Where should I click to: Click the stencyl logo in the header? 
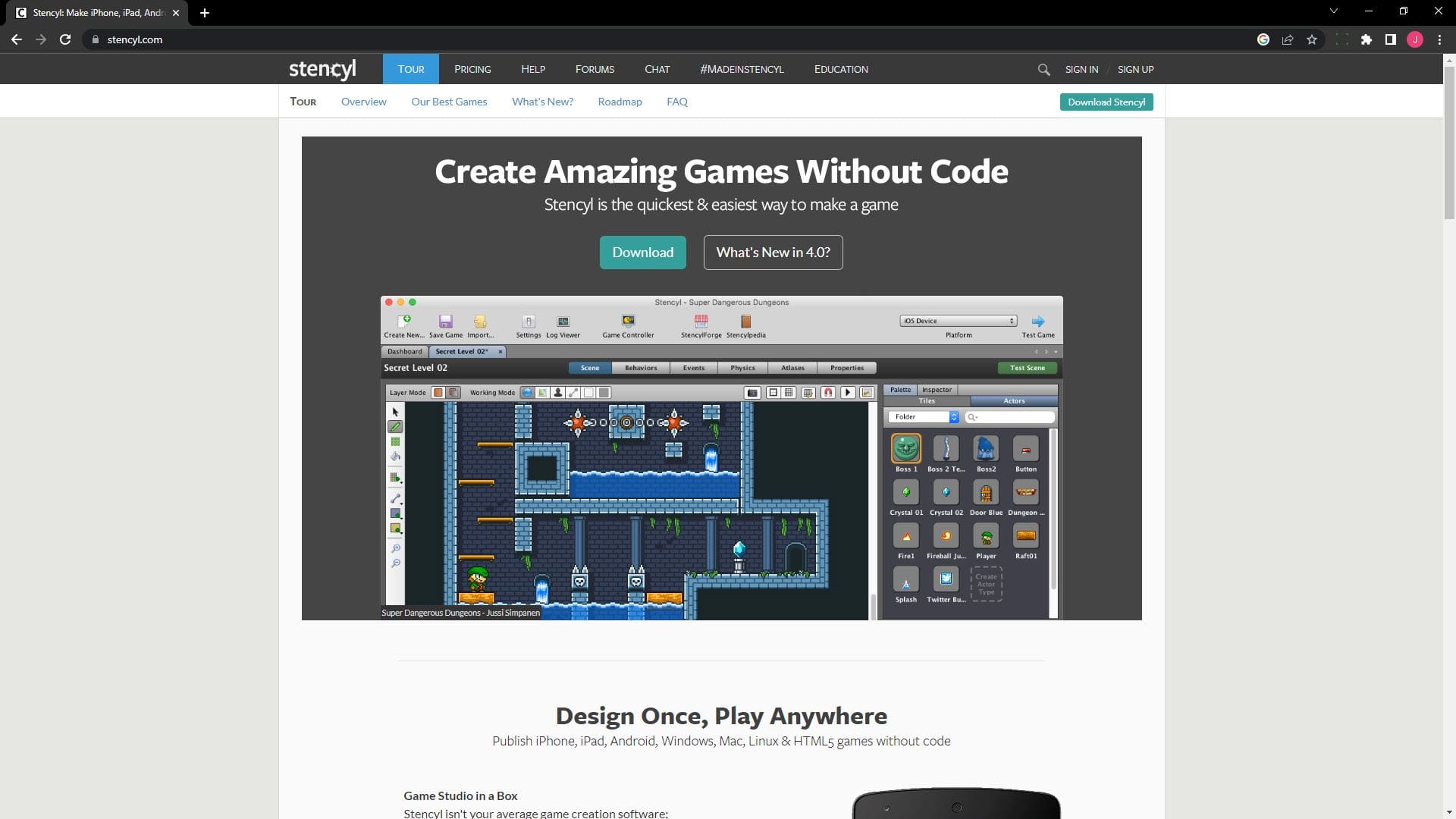[322, 69]
